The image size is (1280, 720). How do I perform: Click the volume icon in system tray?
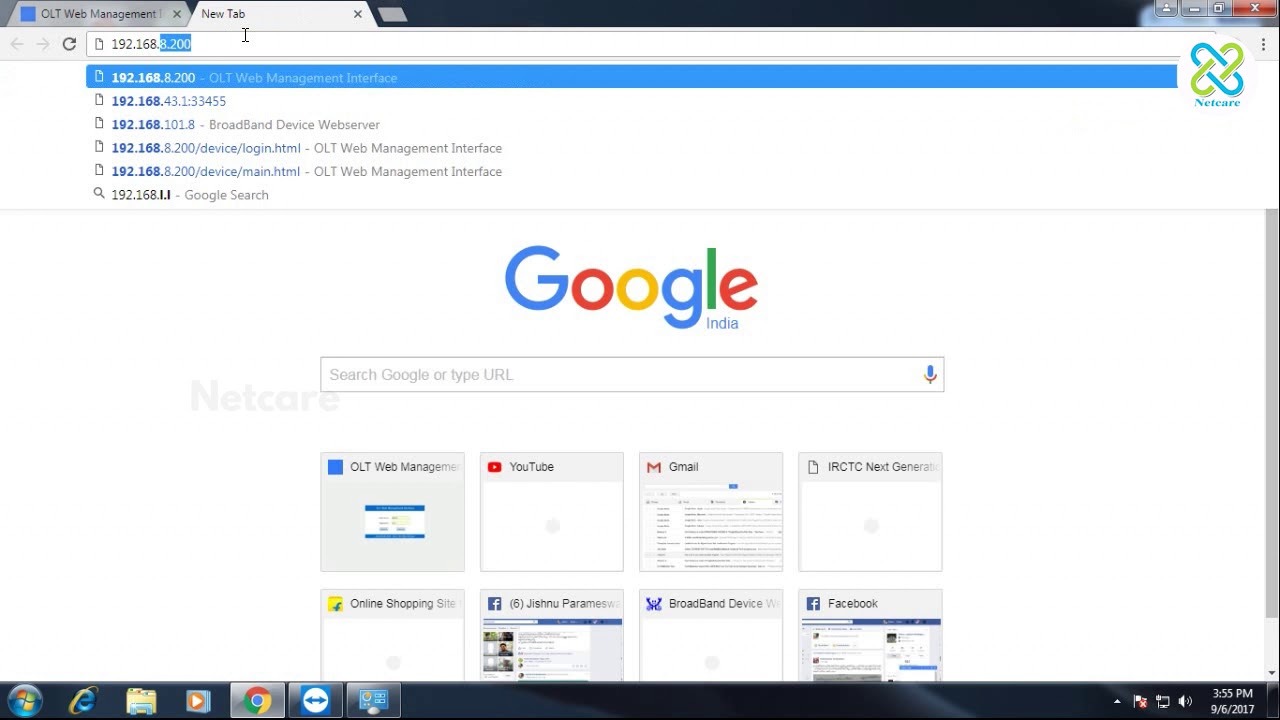[1186, 701]
